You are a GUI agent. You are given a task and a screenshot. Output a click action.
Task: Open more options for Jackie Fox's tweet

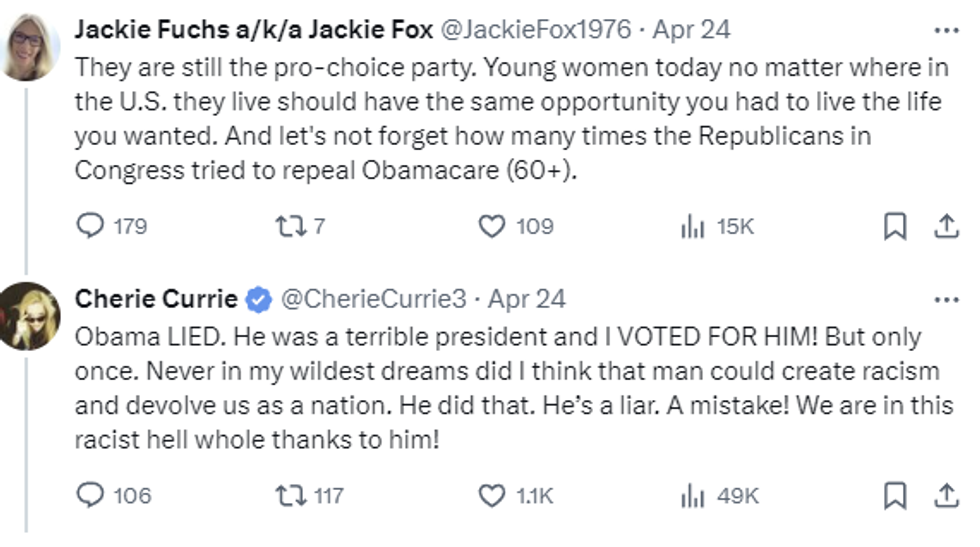(x=945, y=30)
